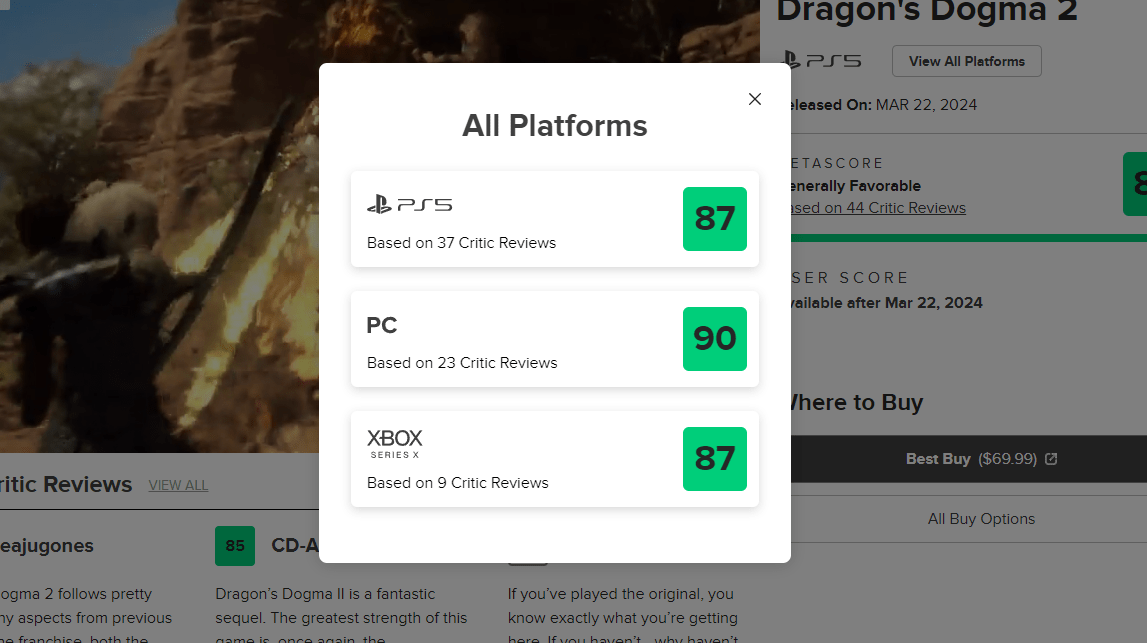Click the review excerpt 'Dragon's Dogma II is a fantastic'
Viewport: 1147px width, 643px height.
click(325, 594)
